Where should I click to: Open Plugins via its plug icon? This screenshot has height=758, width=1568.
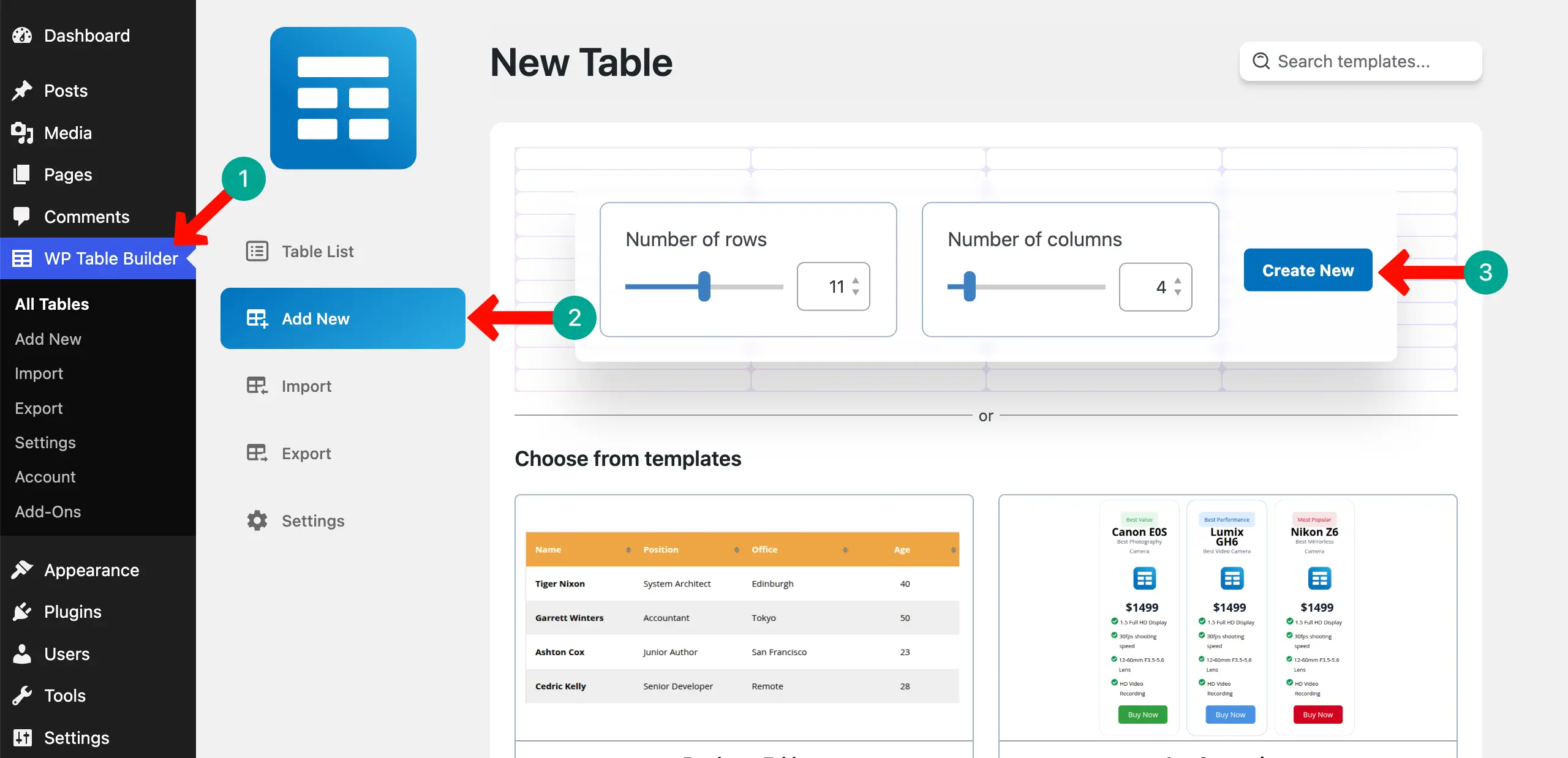coord(21,611)
